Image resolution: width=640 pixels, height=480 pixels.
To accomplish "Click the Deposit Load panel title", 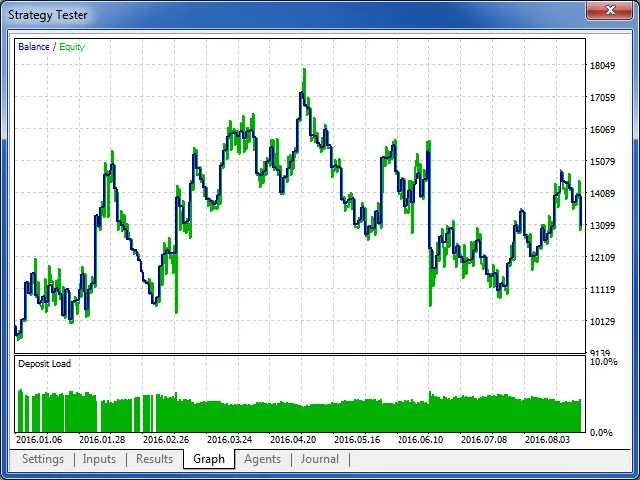I will [x=45, y=364].
